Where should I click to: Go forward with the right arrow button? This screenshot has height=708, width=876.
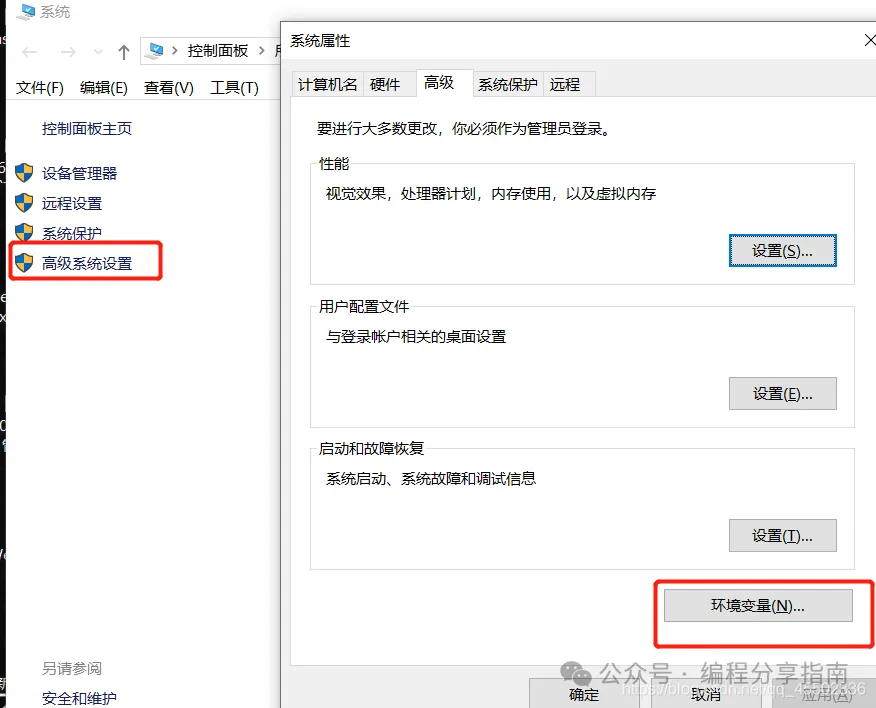click(x=68, y=53)
